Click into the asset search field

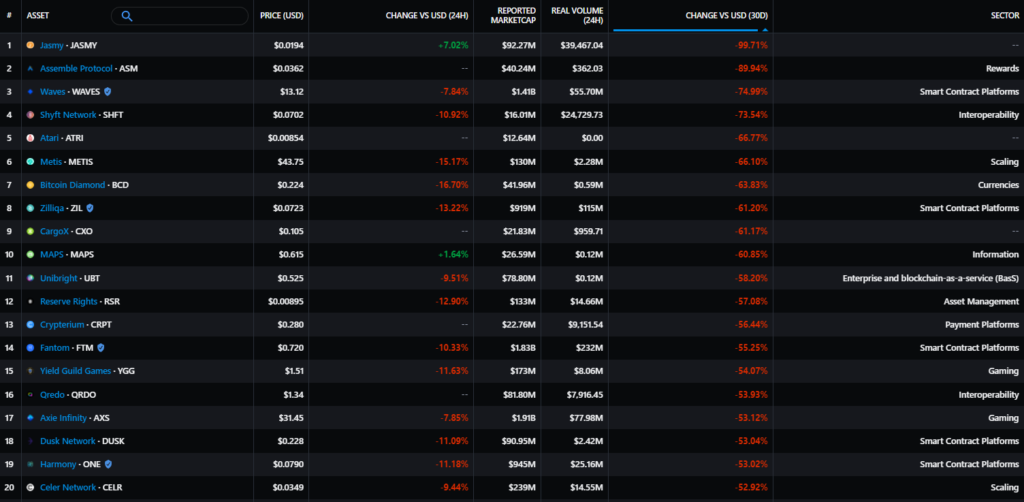coord(188,16)
